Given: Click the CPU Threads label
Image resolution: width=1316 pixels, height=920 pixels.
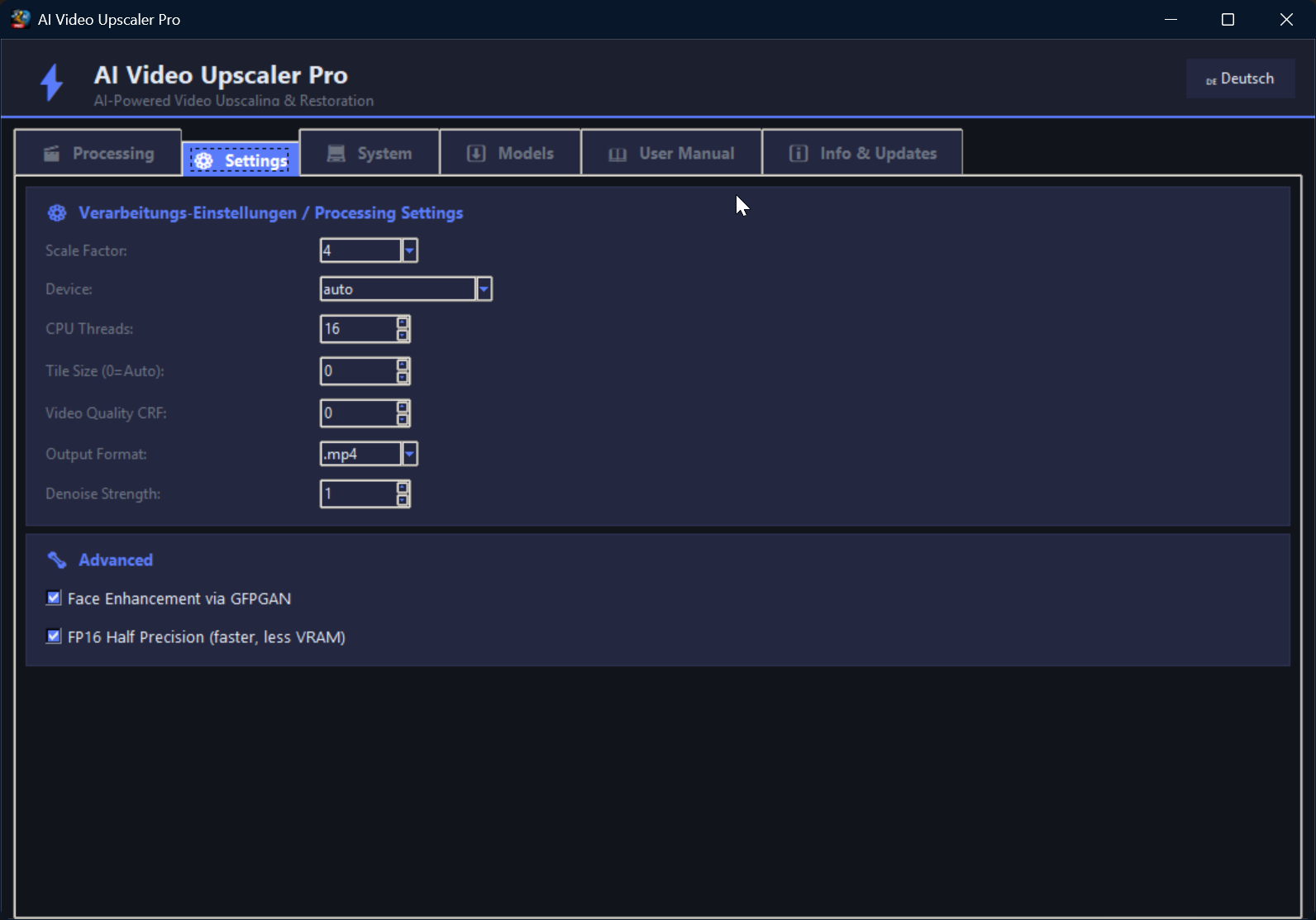Looking at the screenshot, I should coord(89,329).
